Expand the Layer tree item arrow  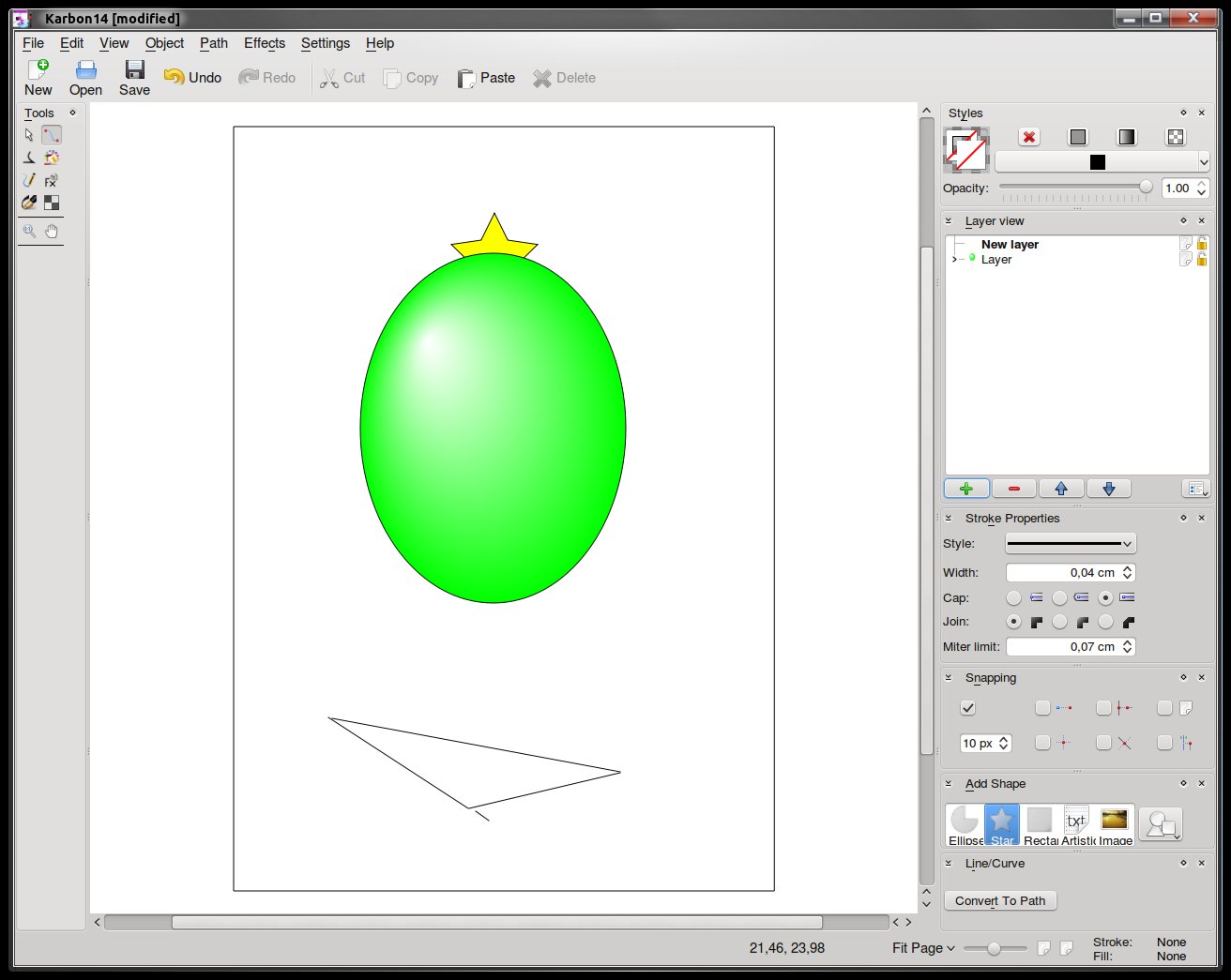coord(955,260)
